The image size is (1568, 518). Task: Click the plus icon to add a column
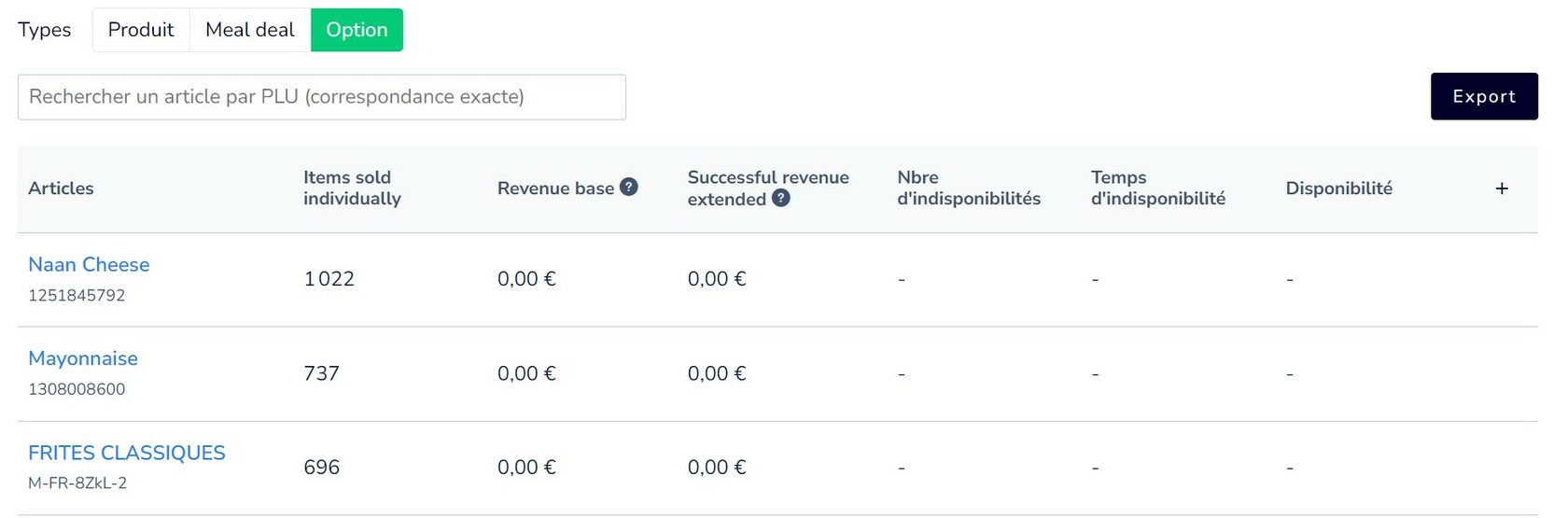coord(1502,189)
